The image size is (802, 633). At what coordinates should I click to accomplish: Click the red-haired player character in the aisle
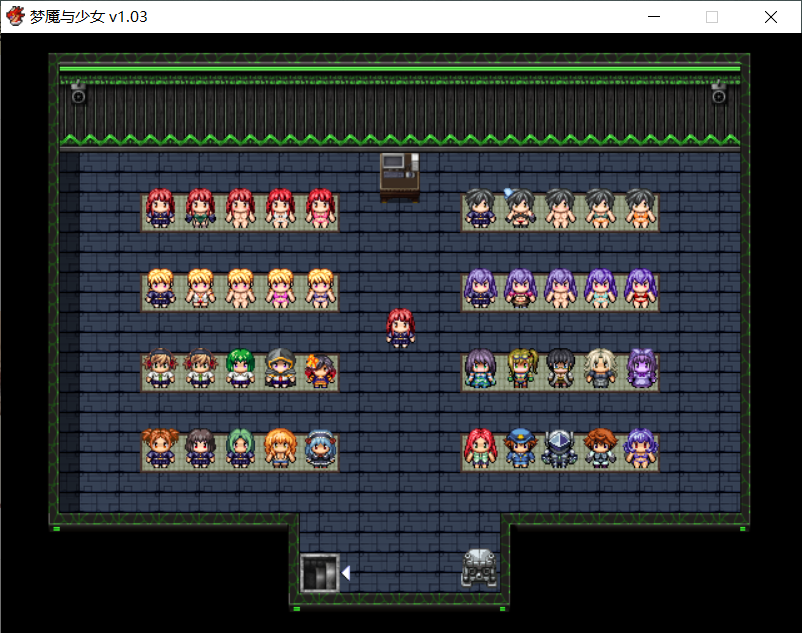pos(400,328)
